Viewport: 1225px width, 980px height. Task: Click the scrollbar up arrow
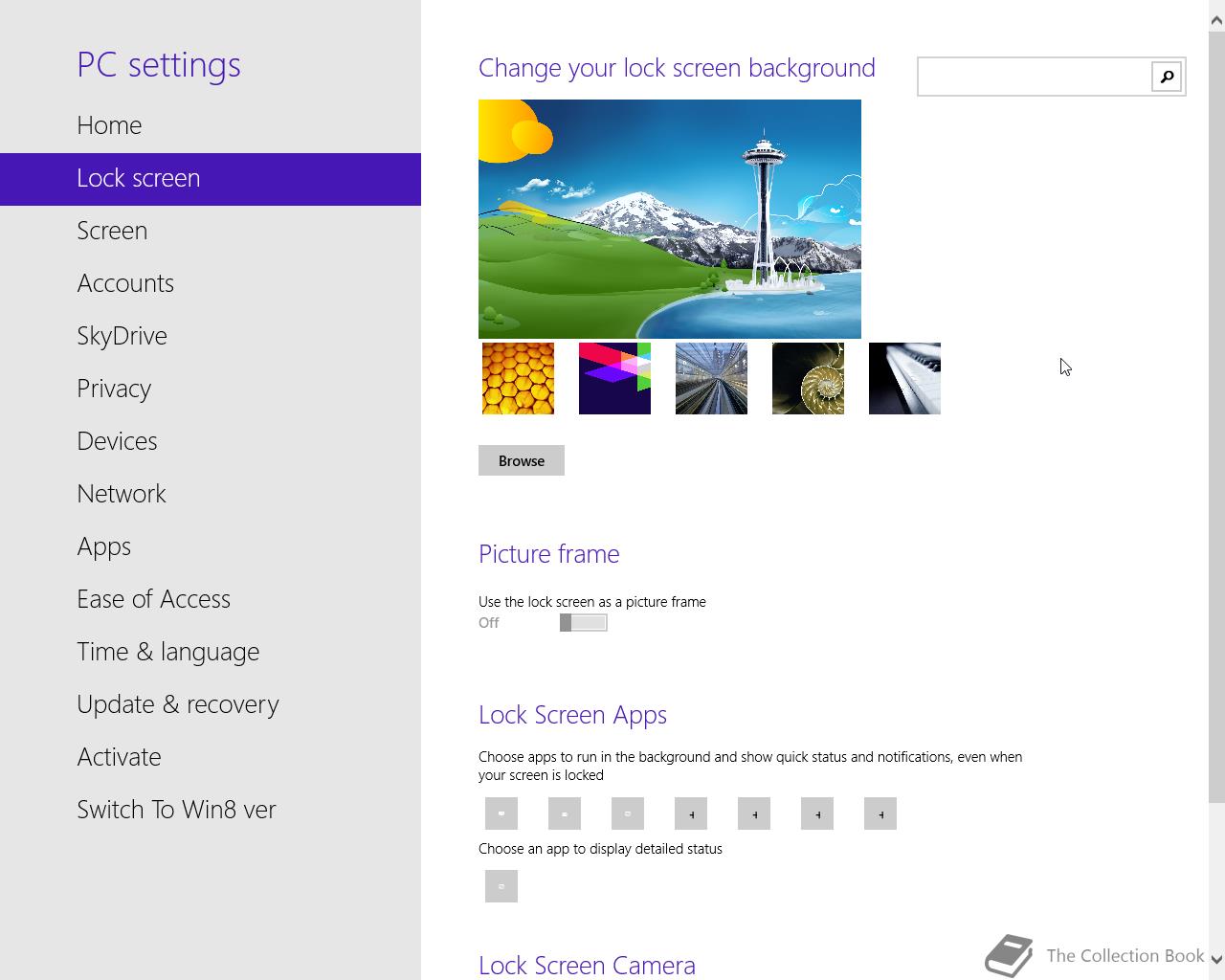click(x=1216, y=18)
